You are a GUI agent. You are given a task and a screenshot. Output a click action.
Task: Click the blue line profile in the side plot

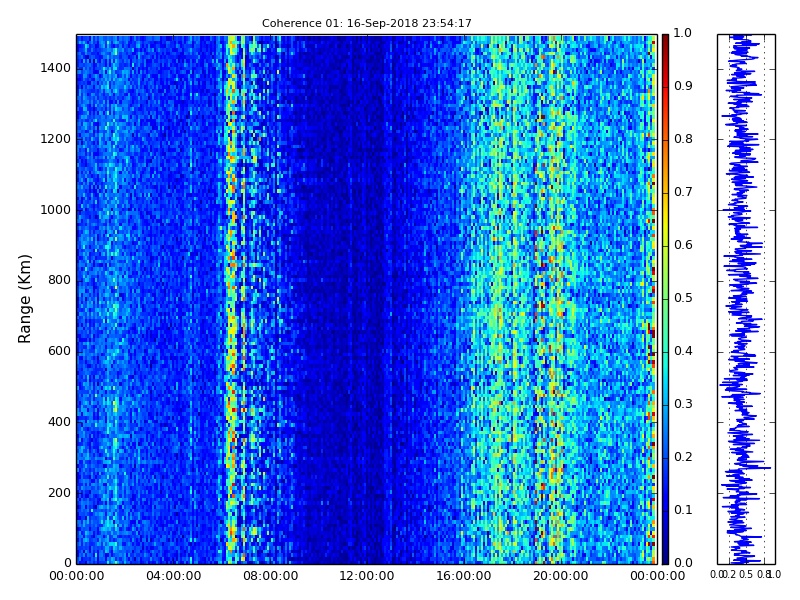742,299
